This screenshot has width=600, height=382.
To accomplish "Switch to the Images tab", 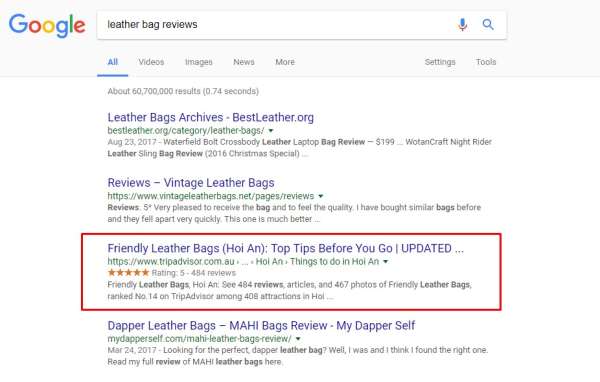I will 199,62.
